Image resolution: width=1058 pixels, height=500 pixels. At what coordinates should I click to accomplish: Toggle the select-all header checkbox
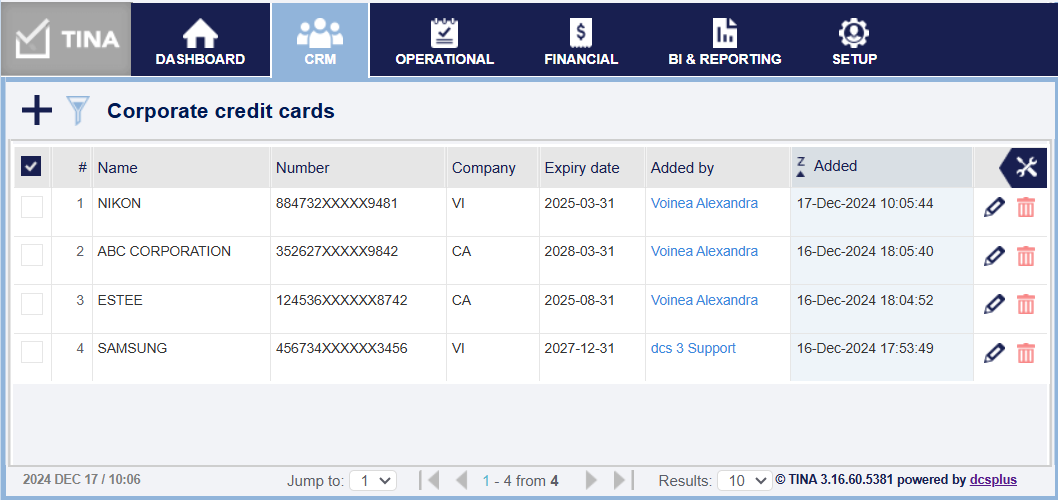(31, 168)
